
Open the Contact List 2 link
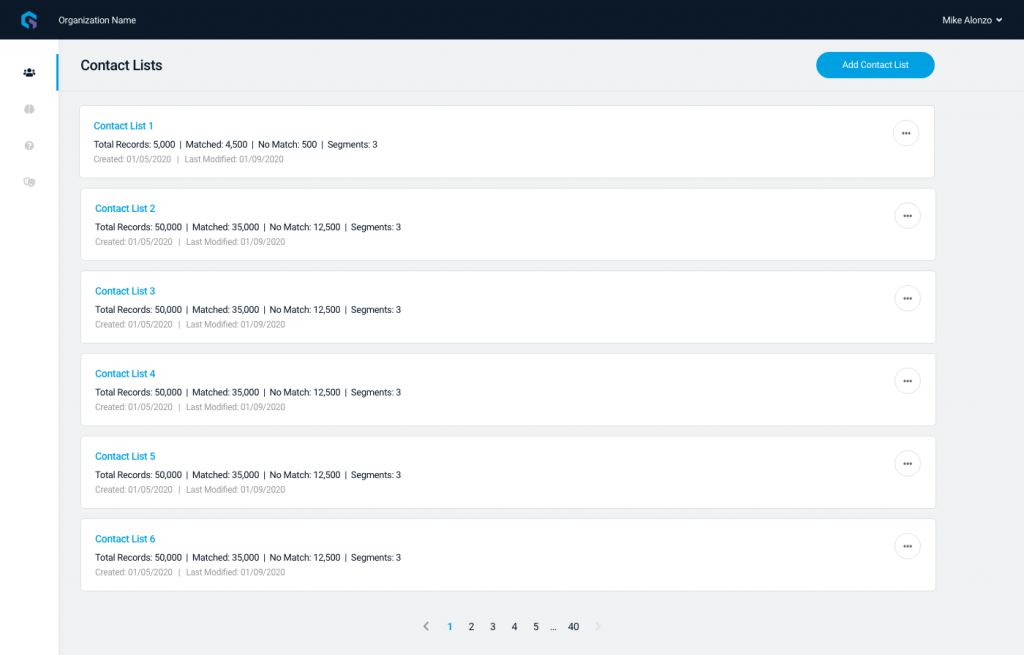tap(125, 208)
